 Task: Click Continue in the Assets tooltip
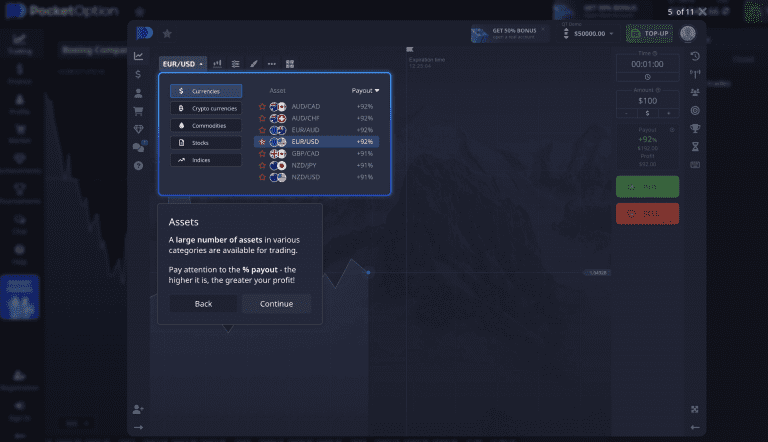coord(276,304)
